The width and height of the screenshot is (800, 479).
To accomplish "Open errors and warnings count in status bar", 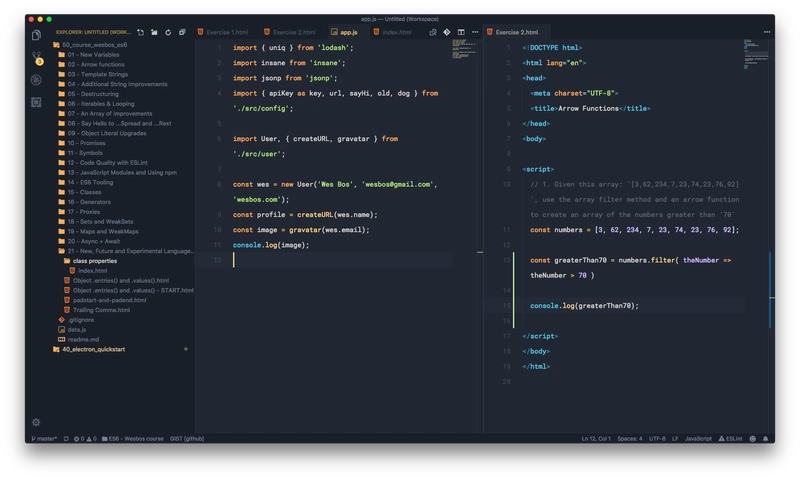I will coord(85,438).
